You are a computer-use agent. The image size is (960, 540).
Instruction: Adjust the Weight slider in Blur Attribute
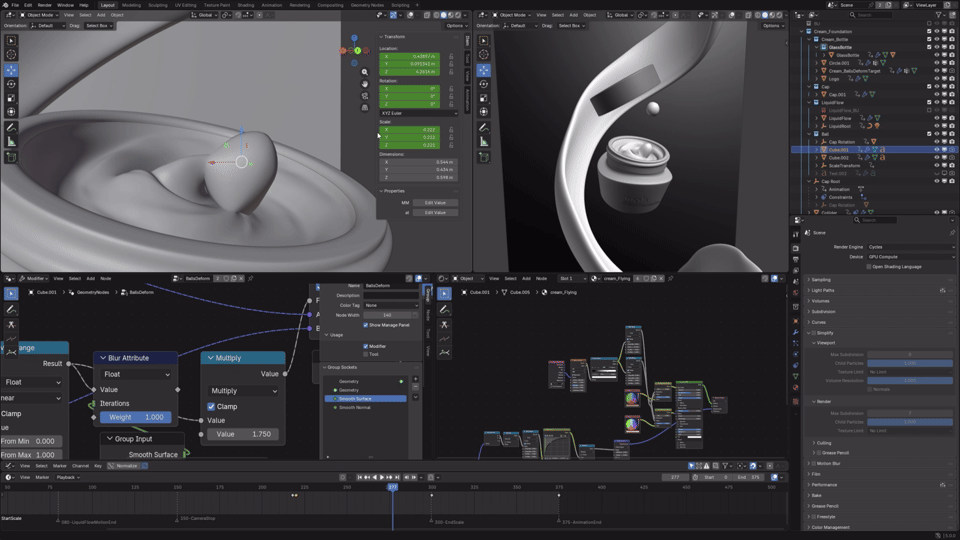[x=136, y=417]
